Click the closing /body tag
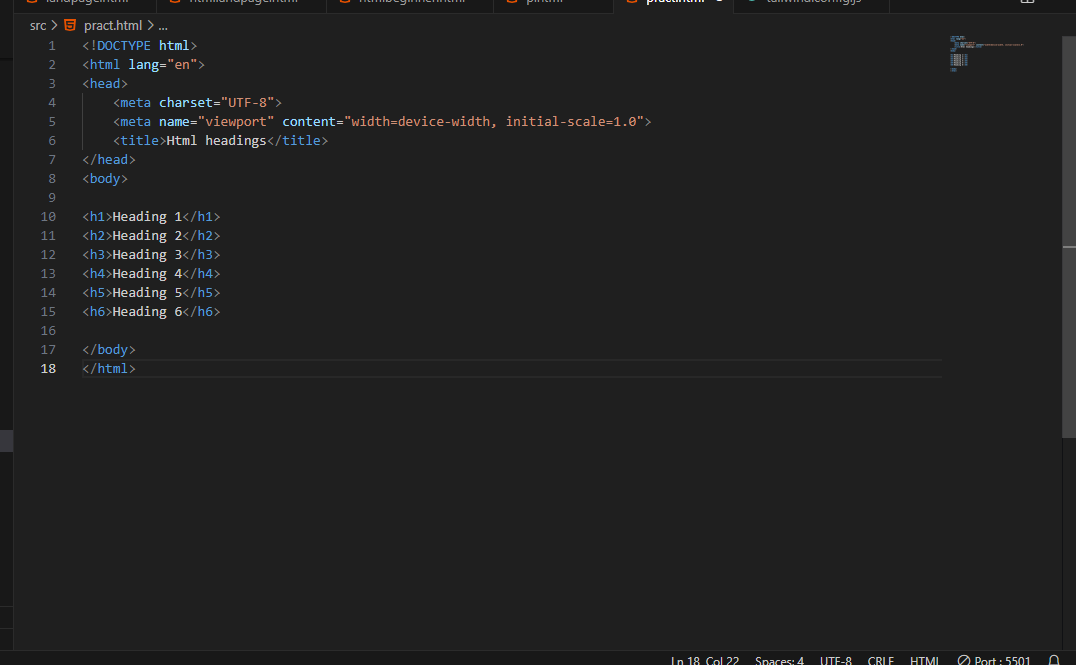Screen dimensions: 1076x665 [108, 350]
